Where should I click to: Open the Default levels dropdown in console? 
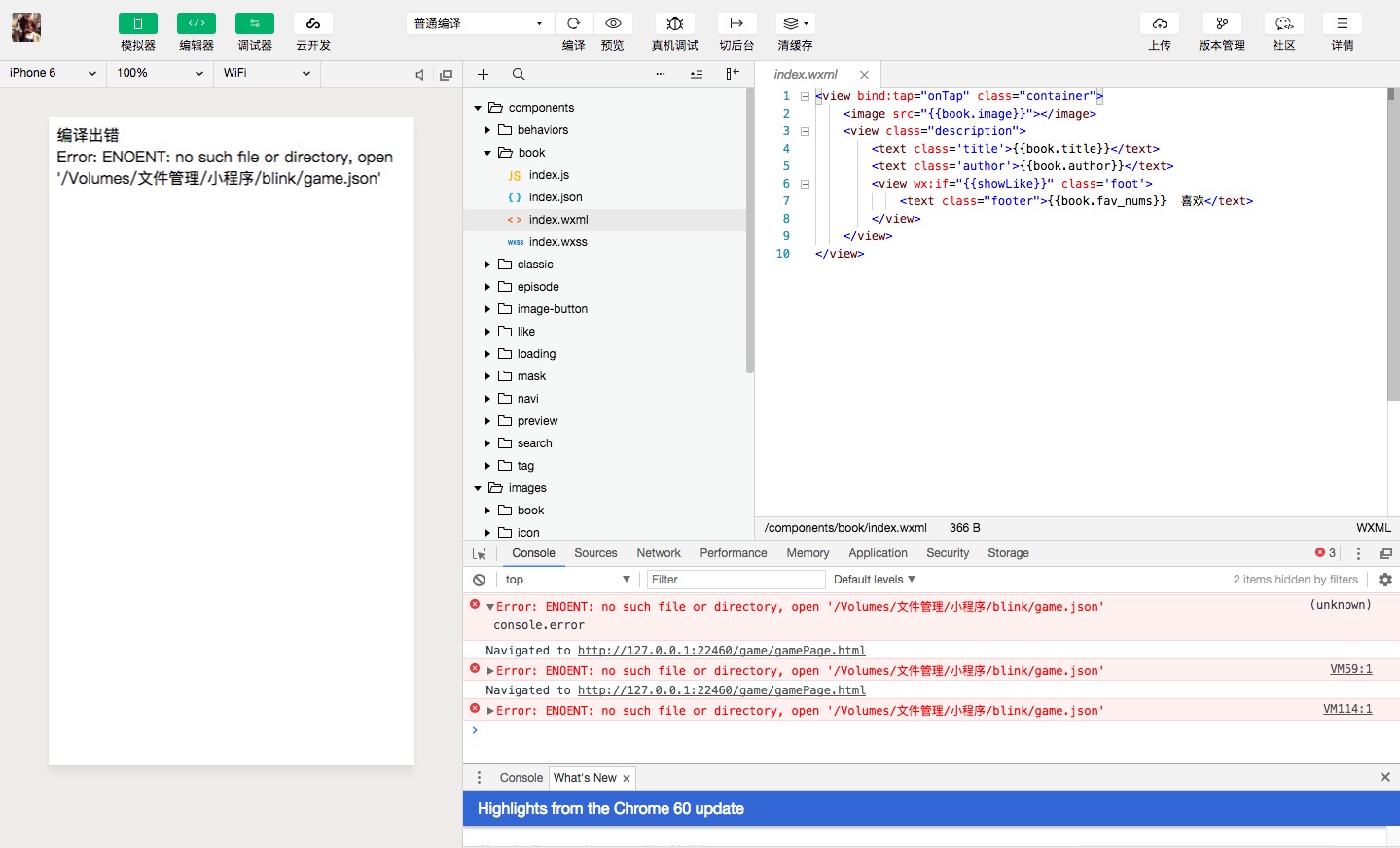(874, 580)
